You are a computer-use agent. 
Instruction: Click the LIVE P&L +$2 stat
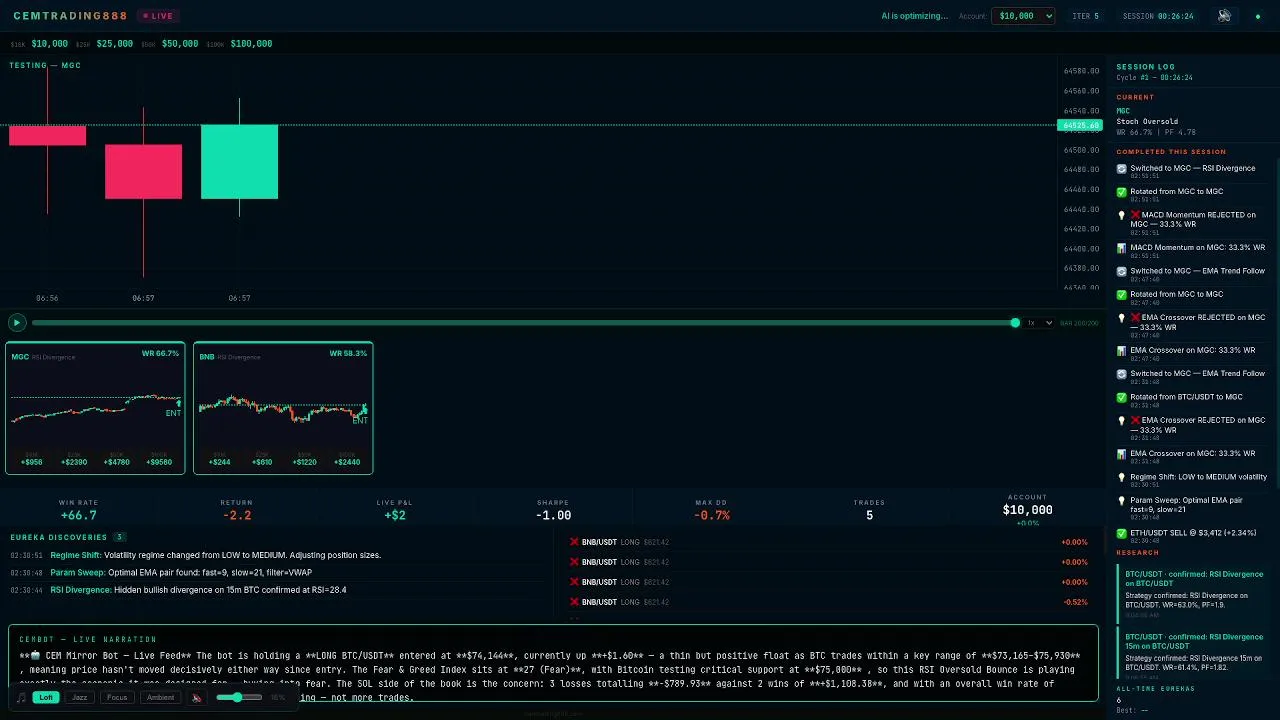394,510
